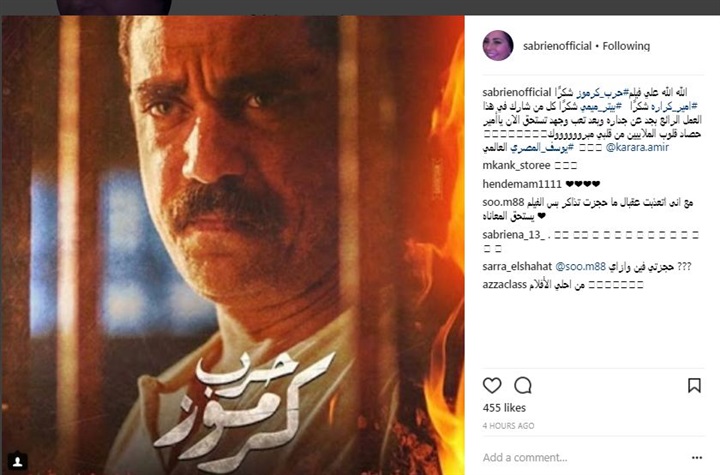Viewport: 720px width, 475px height.
Task: Open sabrienofficial username in the post header
Action: (557, 46)
